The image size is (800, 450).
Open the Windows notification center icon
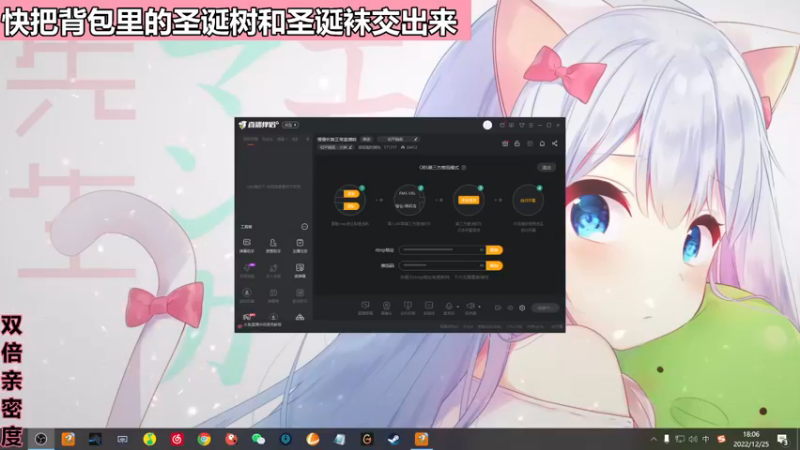click(x=783, y=439)
